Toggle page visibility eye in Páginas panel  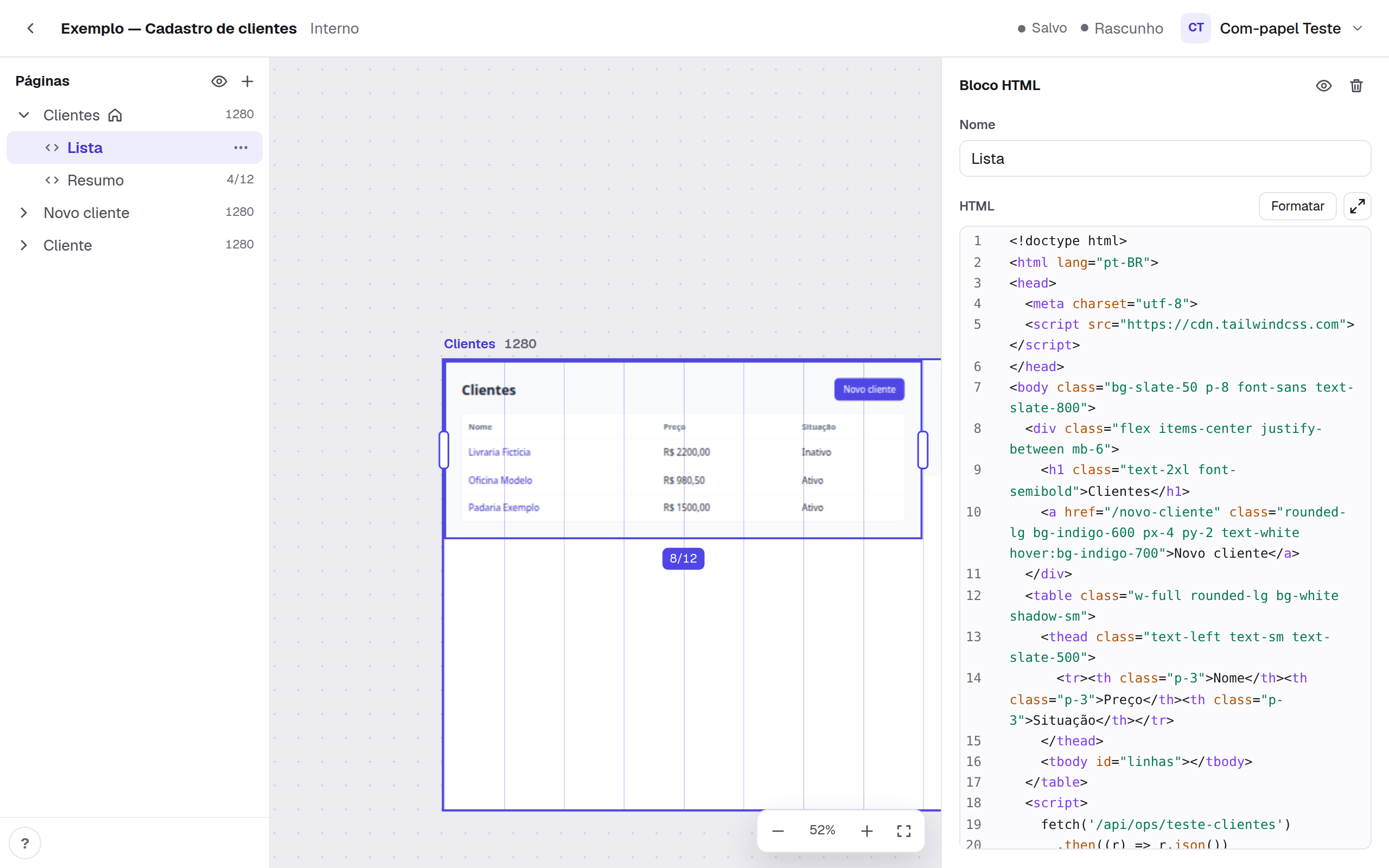click(x=219, y=81)
